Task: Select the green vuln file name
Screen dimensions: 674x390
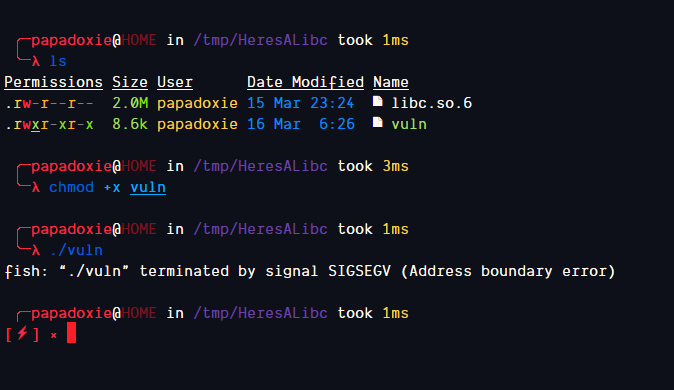Action: (409, 124)
